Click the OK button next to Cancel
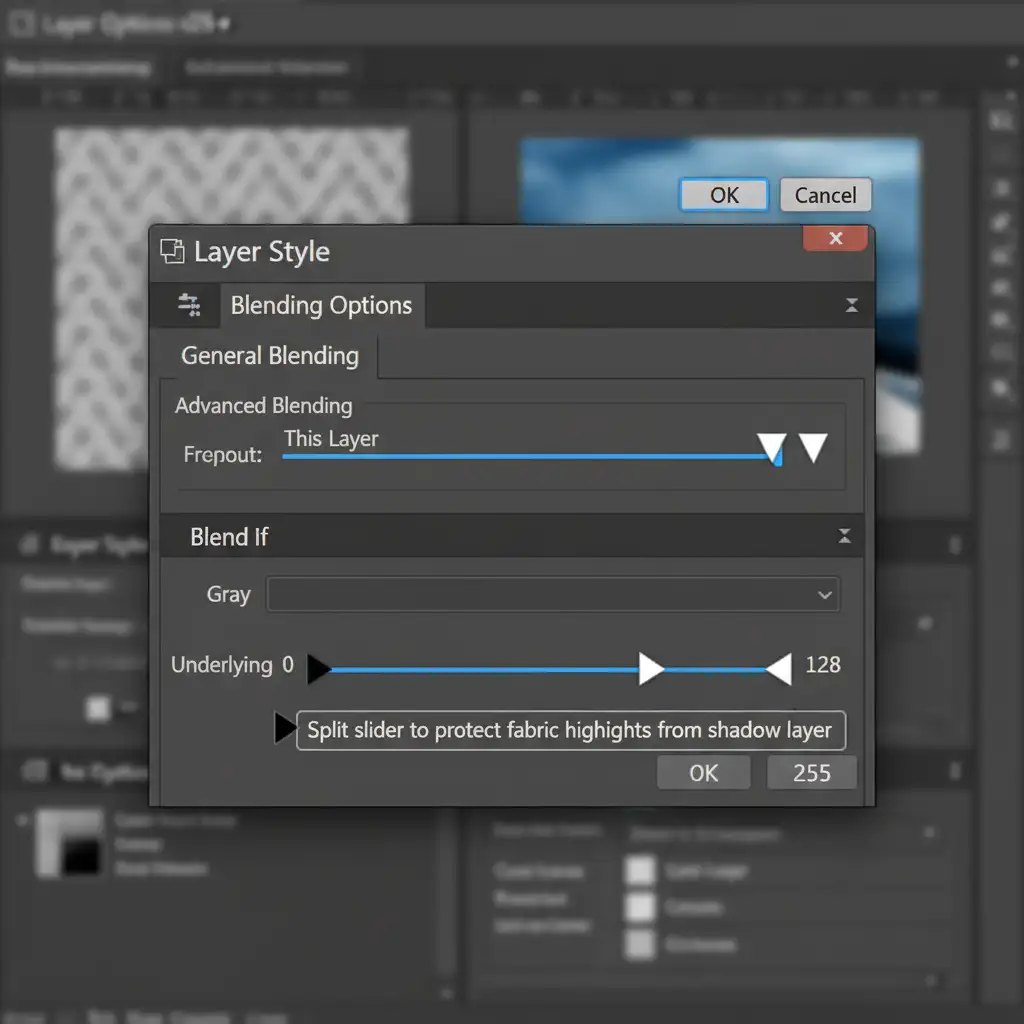This screenshot has height=1024, width=1024. pyautogui.click(x=724, y=195)
